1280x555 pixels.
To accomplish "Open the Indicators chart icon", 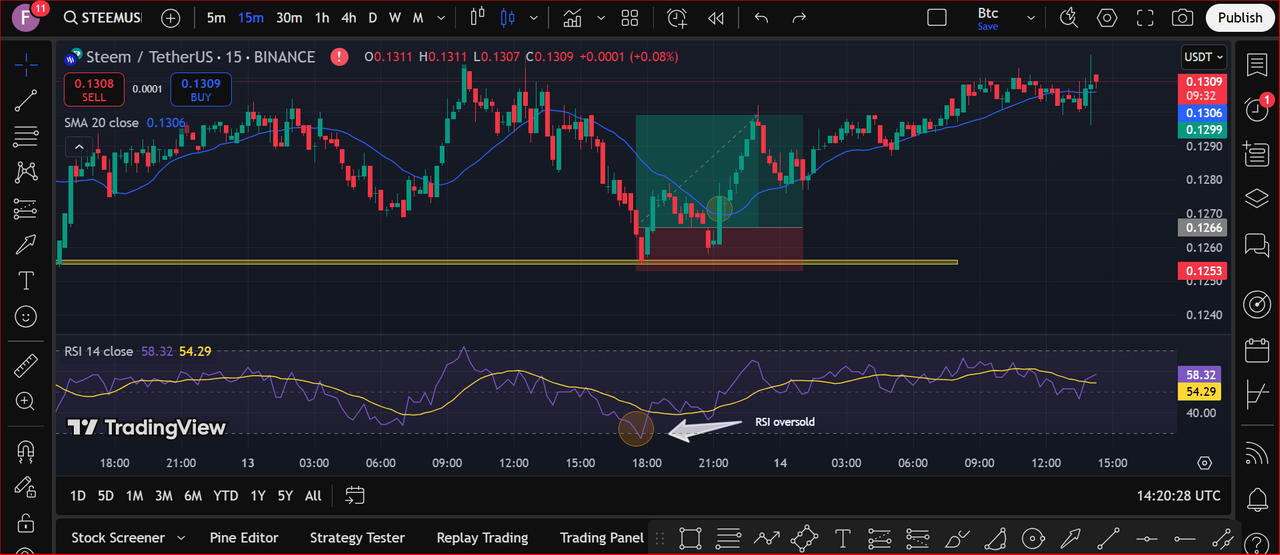I will [x=572, y=18].
